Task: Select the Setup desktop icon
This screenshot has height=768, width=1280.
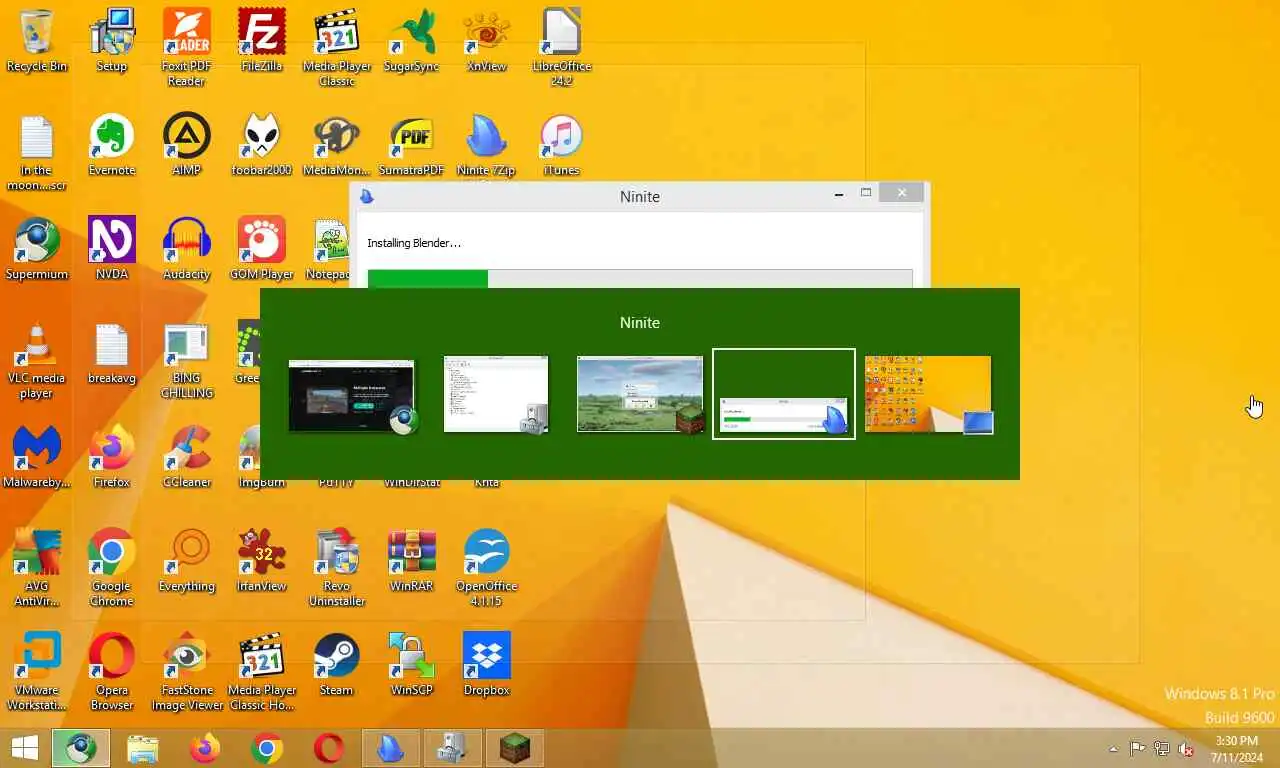Action: 112,40
